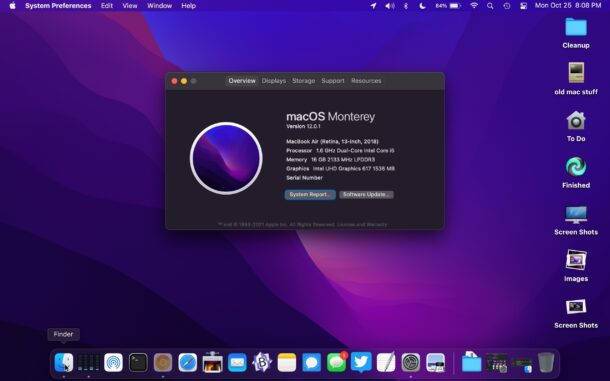
Task: Click the volume icon in menu bar
Action: pyautogui.click(x=390, y=6)
